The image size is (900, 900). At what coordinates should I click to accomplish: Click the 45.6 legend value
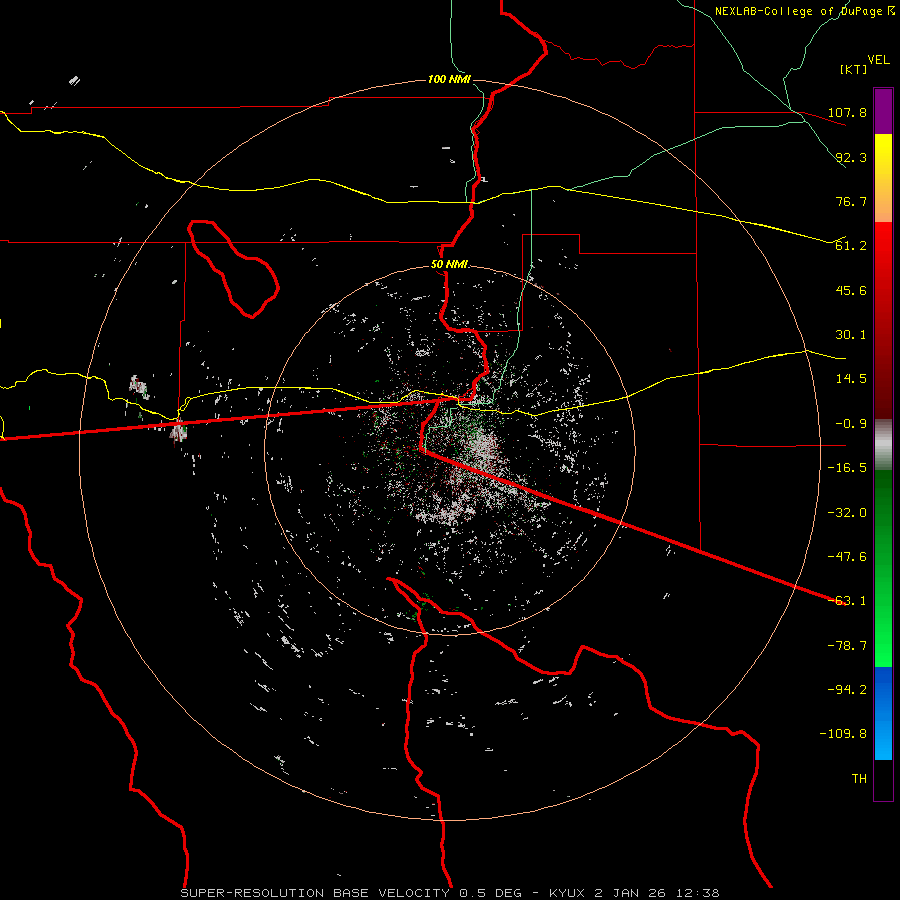(x=851, y=290)
